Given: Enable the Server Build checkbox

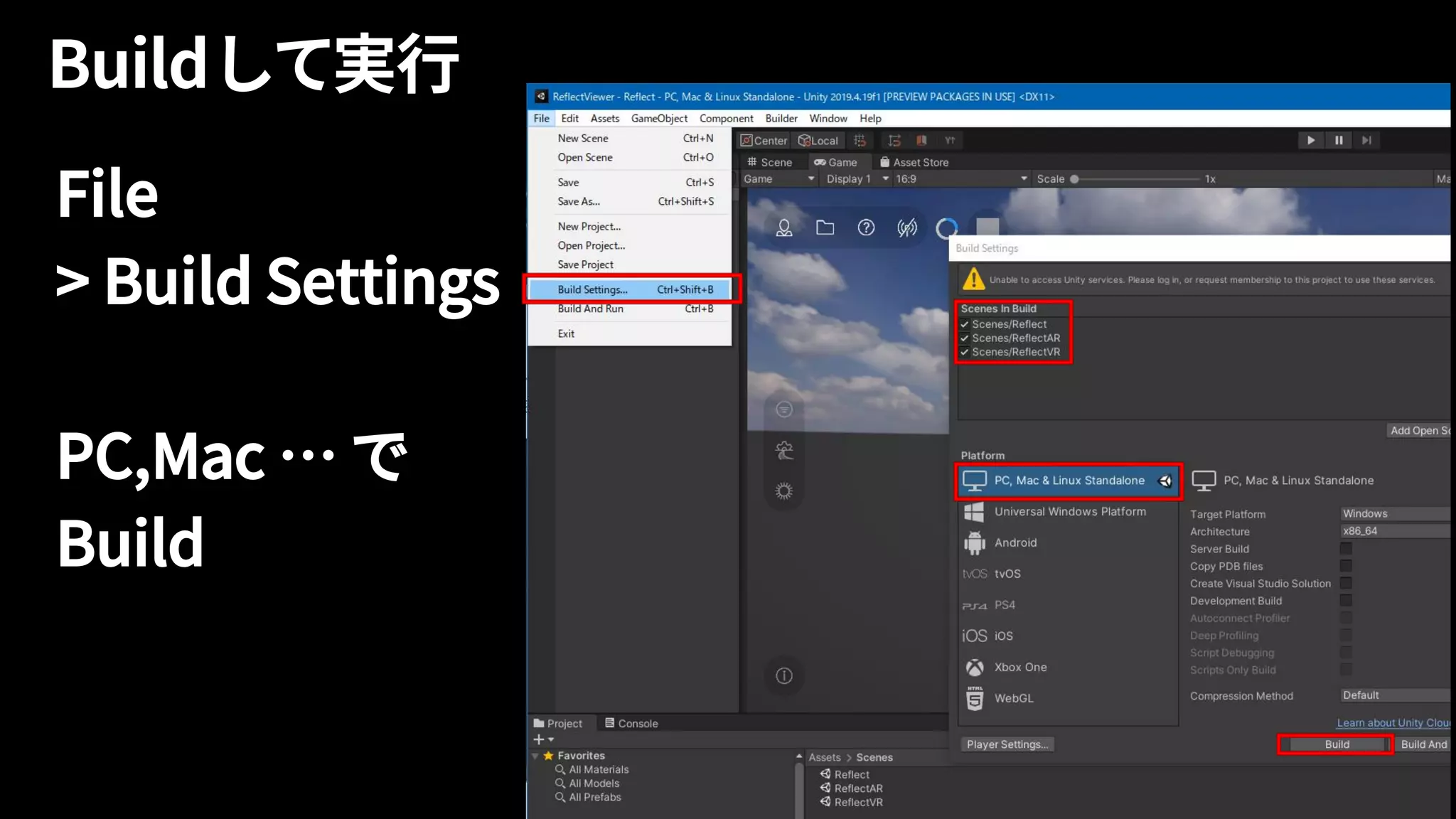Looking at the screenshot, I should pos(1346,548).
